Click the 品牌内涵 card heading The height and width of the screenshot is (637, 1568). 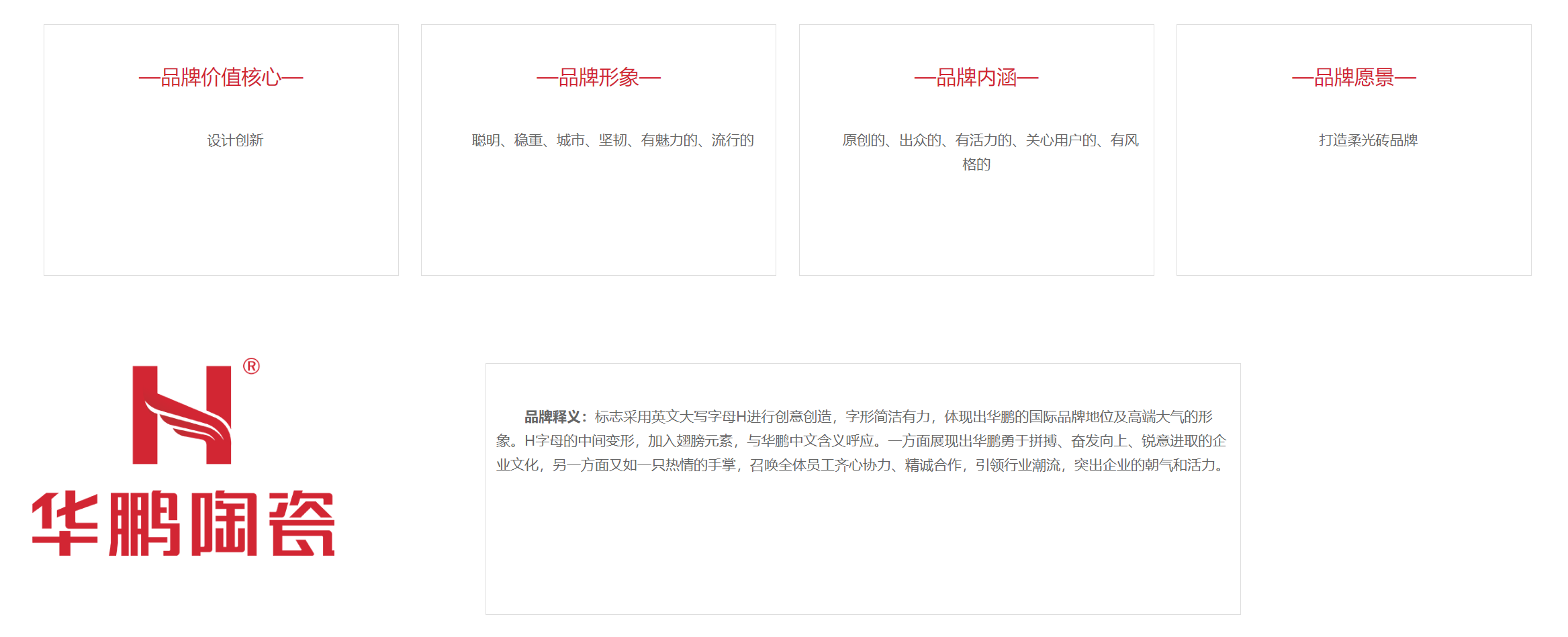tap(976, 77)
